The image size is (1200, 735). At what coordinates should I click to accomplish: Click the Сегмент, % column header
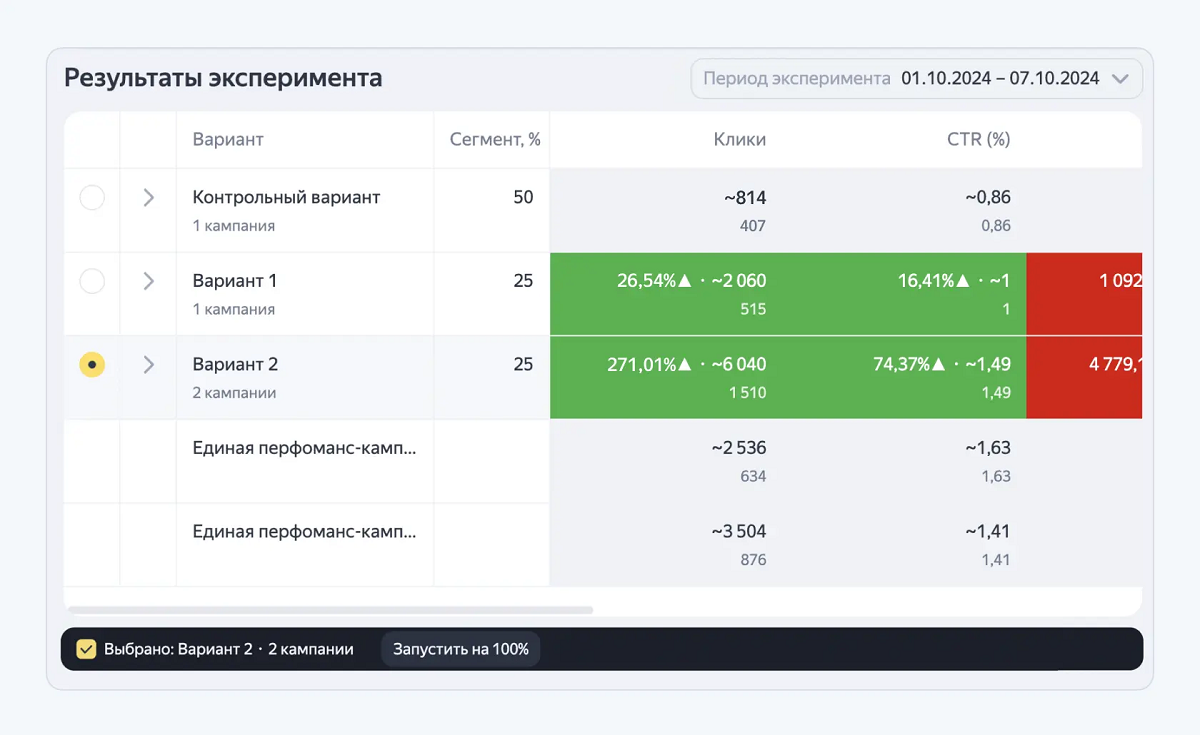[x=492, y=139]
